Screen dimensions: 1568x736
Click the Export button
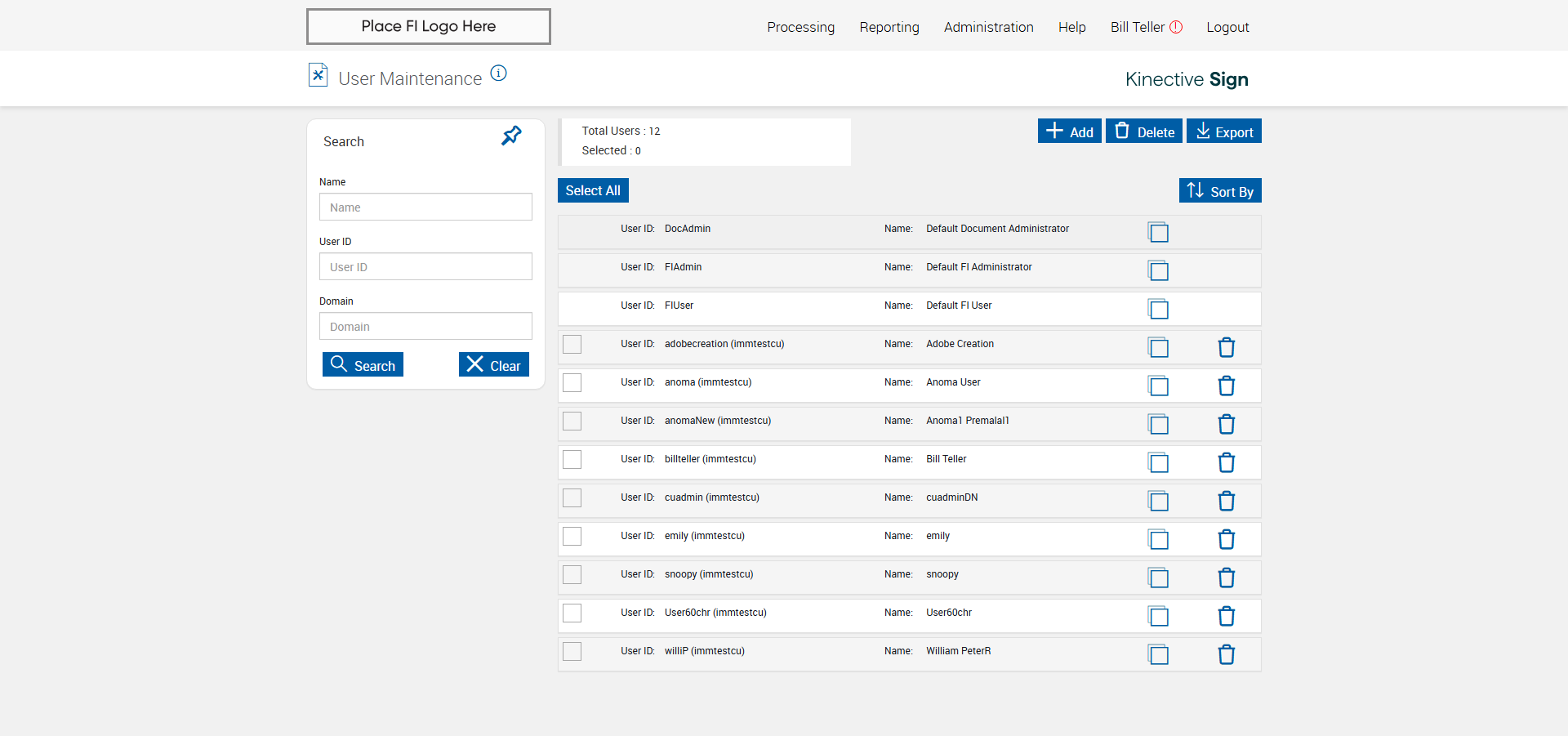click(x=1223, y=132)
